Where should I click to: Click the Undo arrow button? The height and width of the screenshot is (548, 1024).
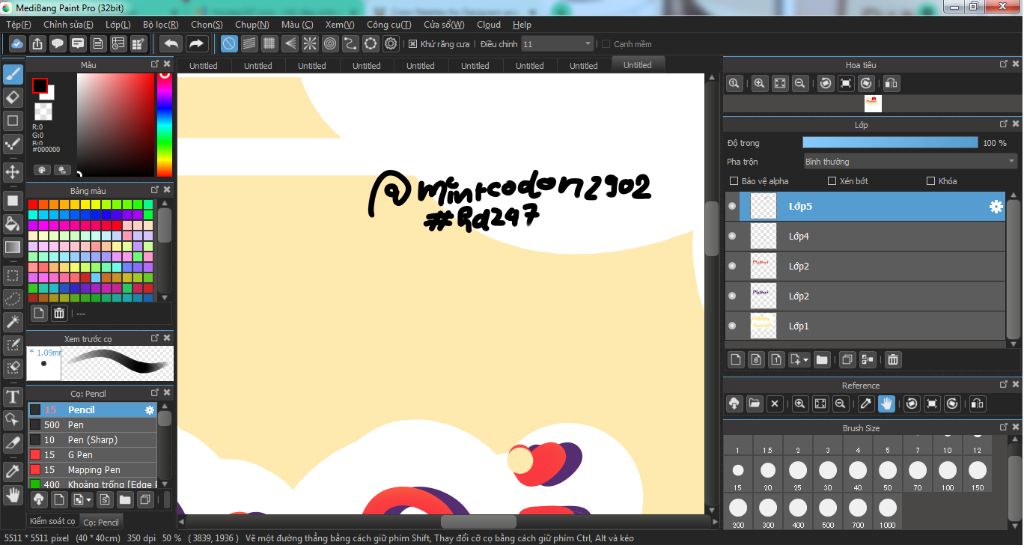click(171, 44)
